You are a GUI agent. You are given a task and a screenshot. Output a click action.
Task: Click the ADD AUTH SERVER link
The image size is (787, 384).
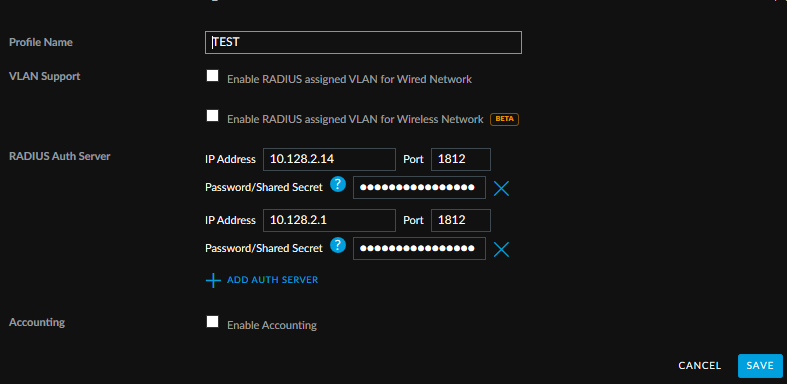[x=272, y=280]
